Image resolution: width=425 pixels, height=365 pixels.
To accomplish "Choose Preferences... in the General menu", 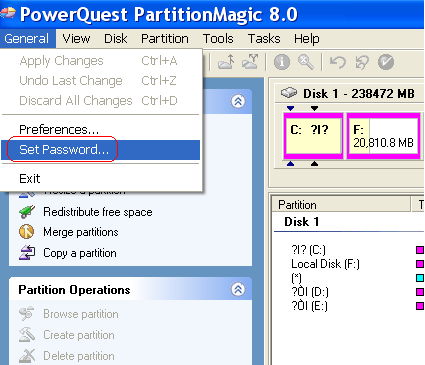I will pyautogui.click(x=100, y=130).
